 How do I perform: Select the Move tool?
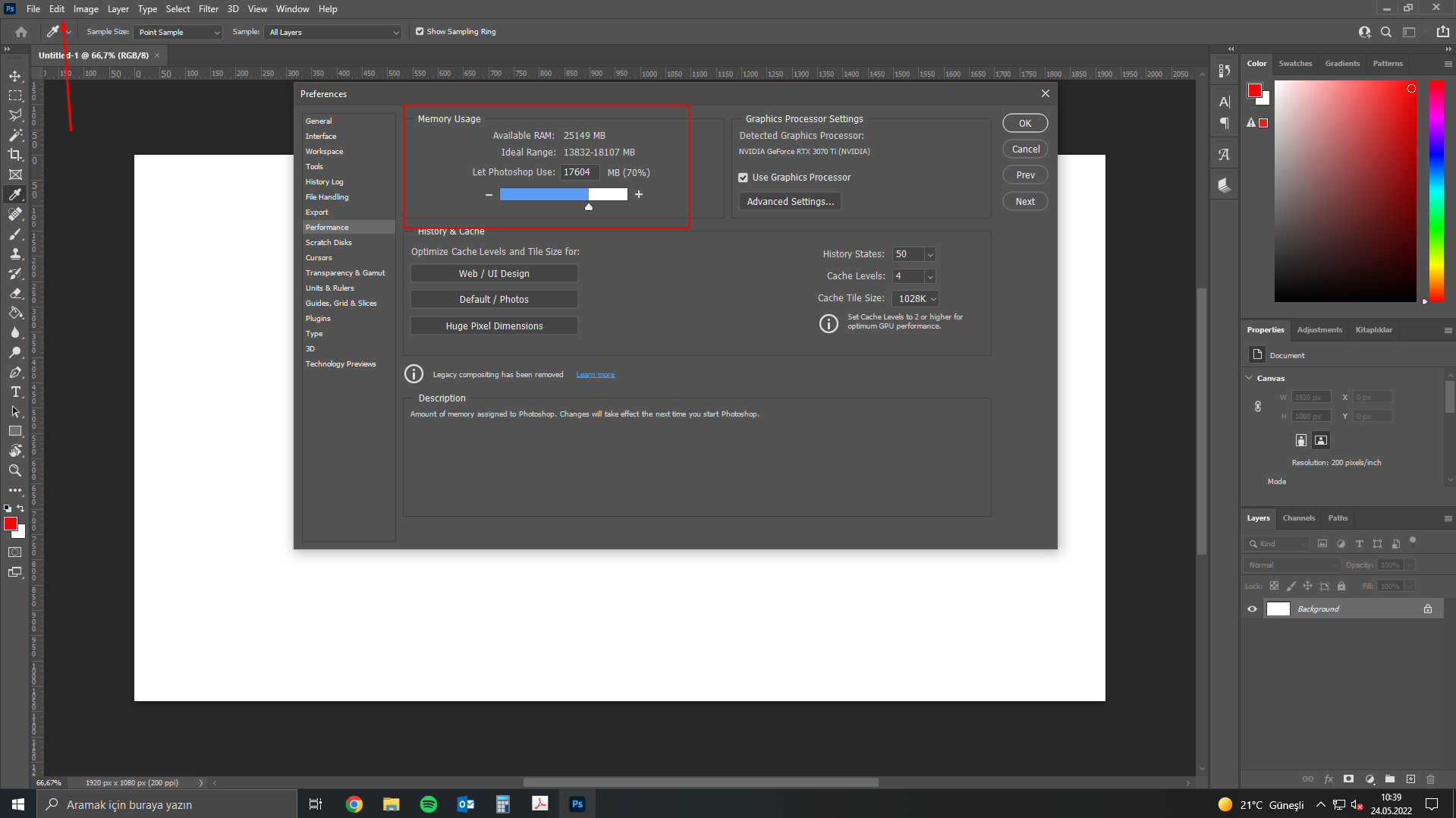[15, 76]
